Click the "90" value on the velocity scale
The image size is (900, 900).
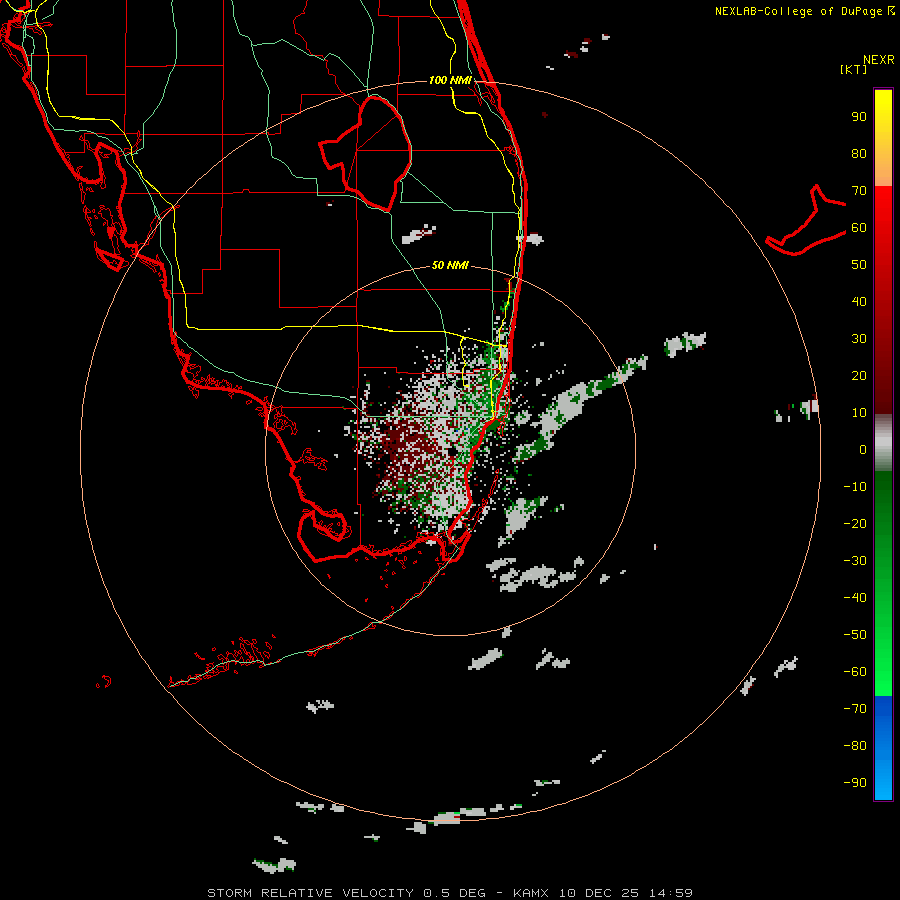[x=859, y=117]
